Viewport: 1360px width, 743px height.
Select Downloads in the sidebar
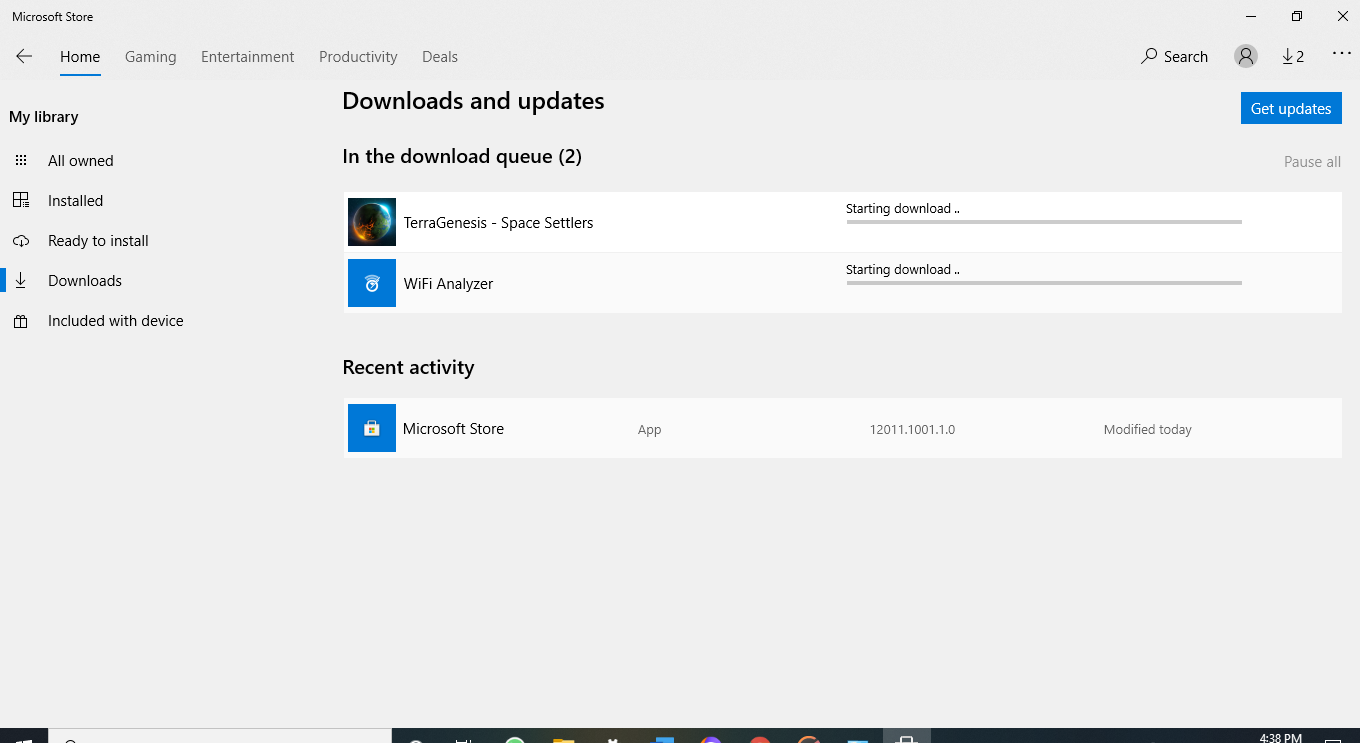pos(85,281)
